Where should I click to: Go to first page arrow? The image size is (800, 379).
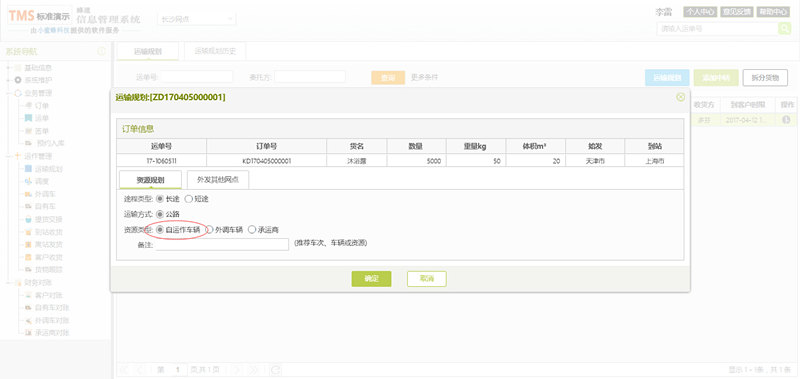coord(125,370)
